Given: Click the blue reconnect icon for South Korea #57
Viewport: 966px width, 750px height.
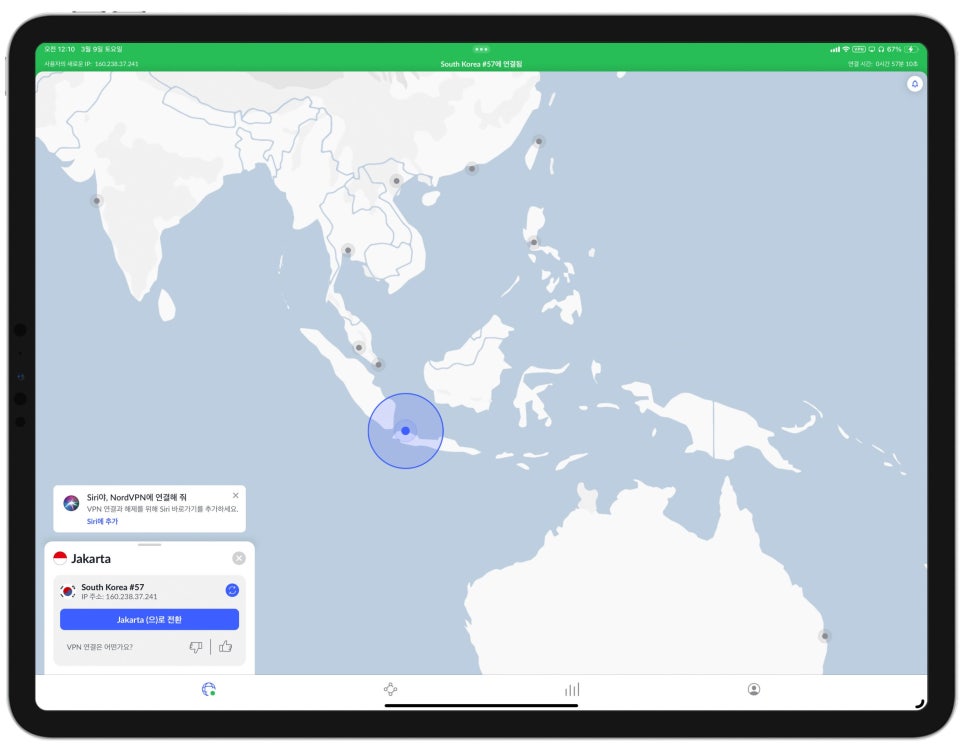Looking at the screenshot, I should 232,590.
